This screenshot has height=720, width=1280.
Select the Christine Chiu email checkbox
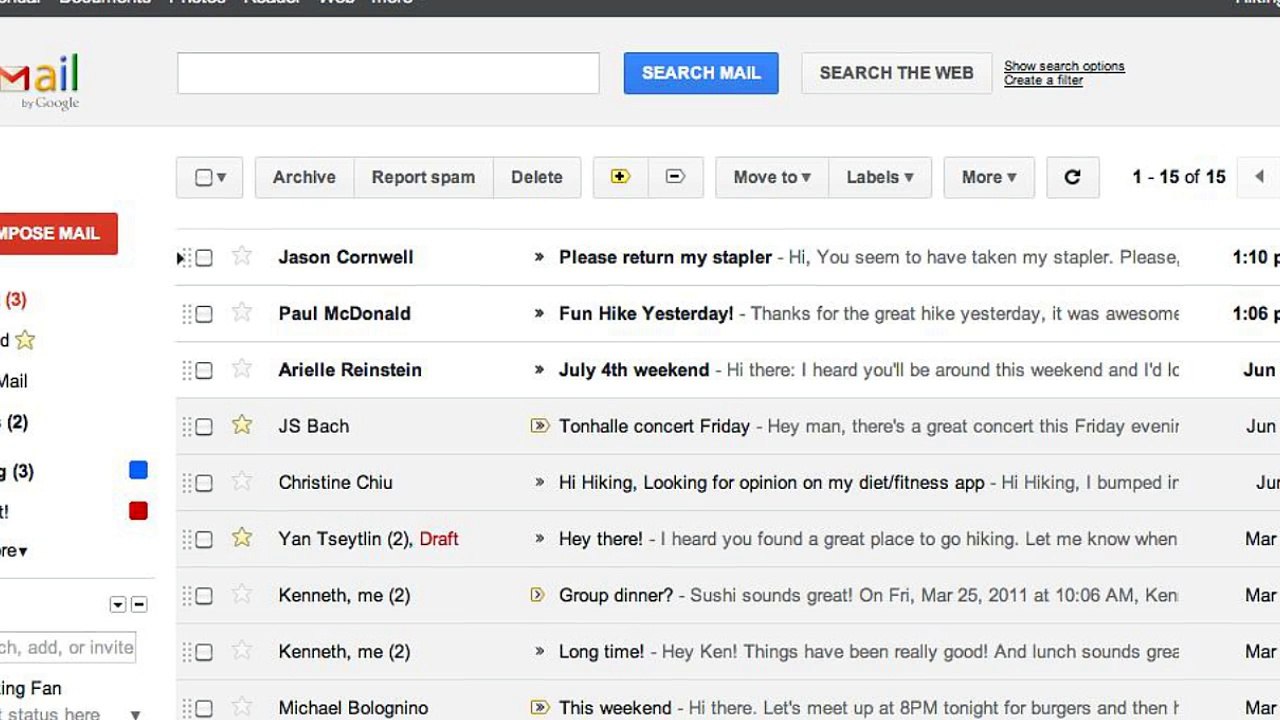pyautogui.click(x=204, y=483)
